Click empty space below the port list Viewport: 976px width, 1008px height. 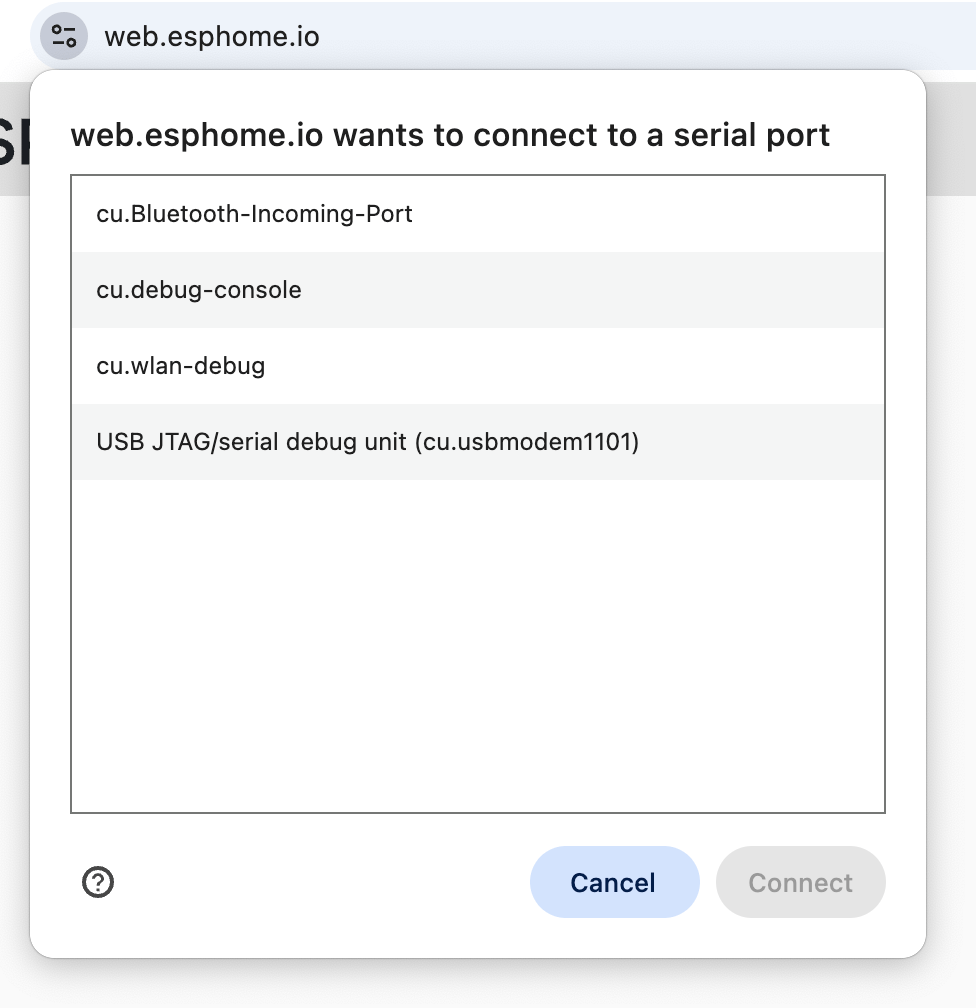[478, 645]
